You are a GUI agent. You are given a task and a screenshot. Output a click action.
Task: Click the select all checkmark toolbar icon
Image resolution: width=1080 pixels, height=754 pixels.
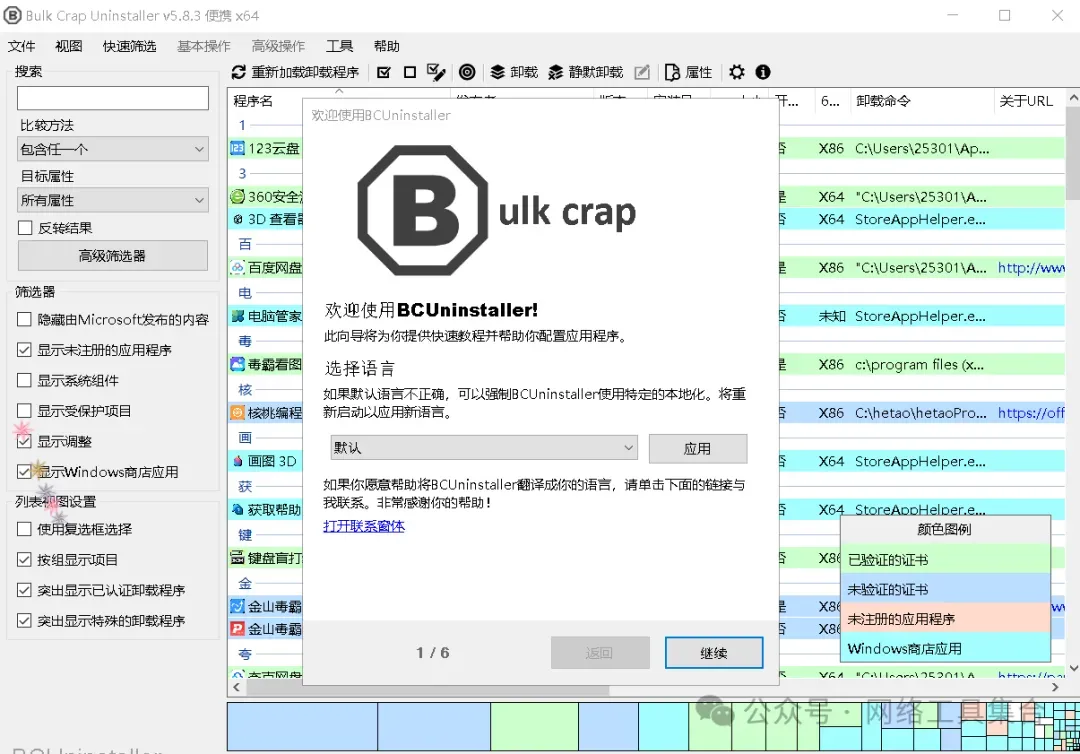tap(384, 72)
